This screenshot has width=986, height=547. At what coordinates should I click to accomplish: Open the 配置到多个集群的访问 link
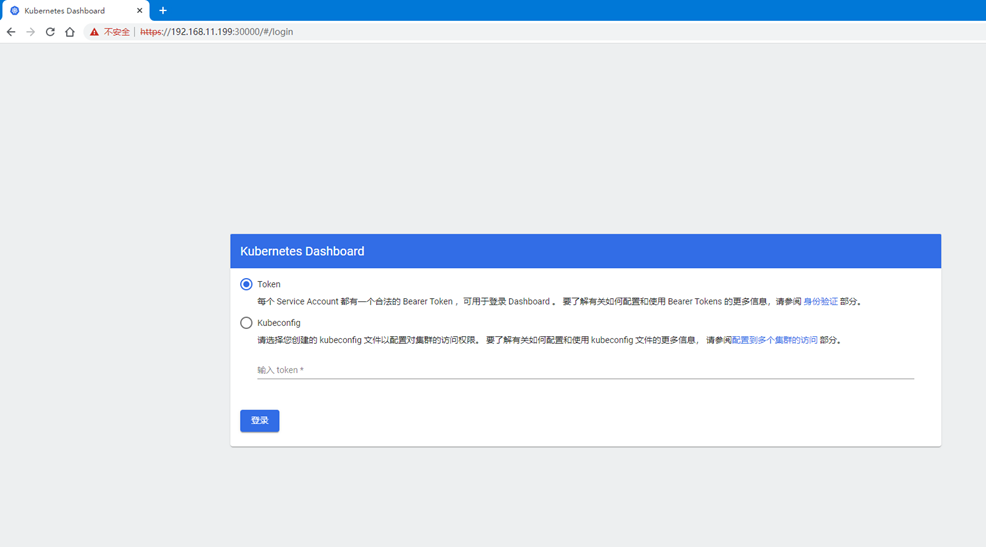[775, 340]
